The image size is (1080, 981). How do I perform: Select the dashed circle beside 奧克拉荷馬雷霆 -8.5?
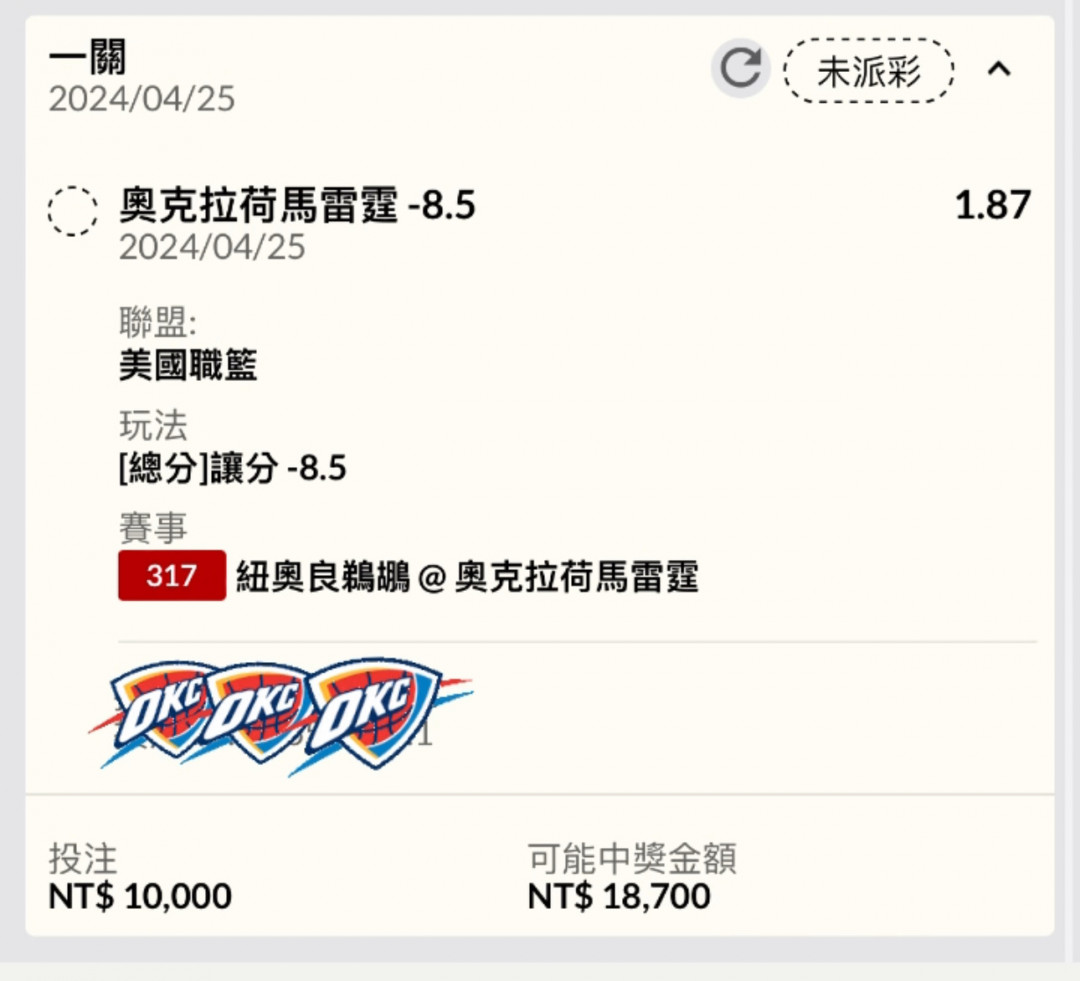click(72, 211)
